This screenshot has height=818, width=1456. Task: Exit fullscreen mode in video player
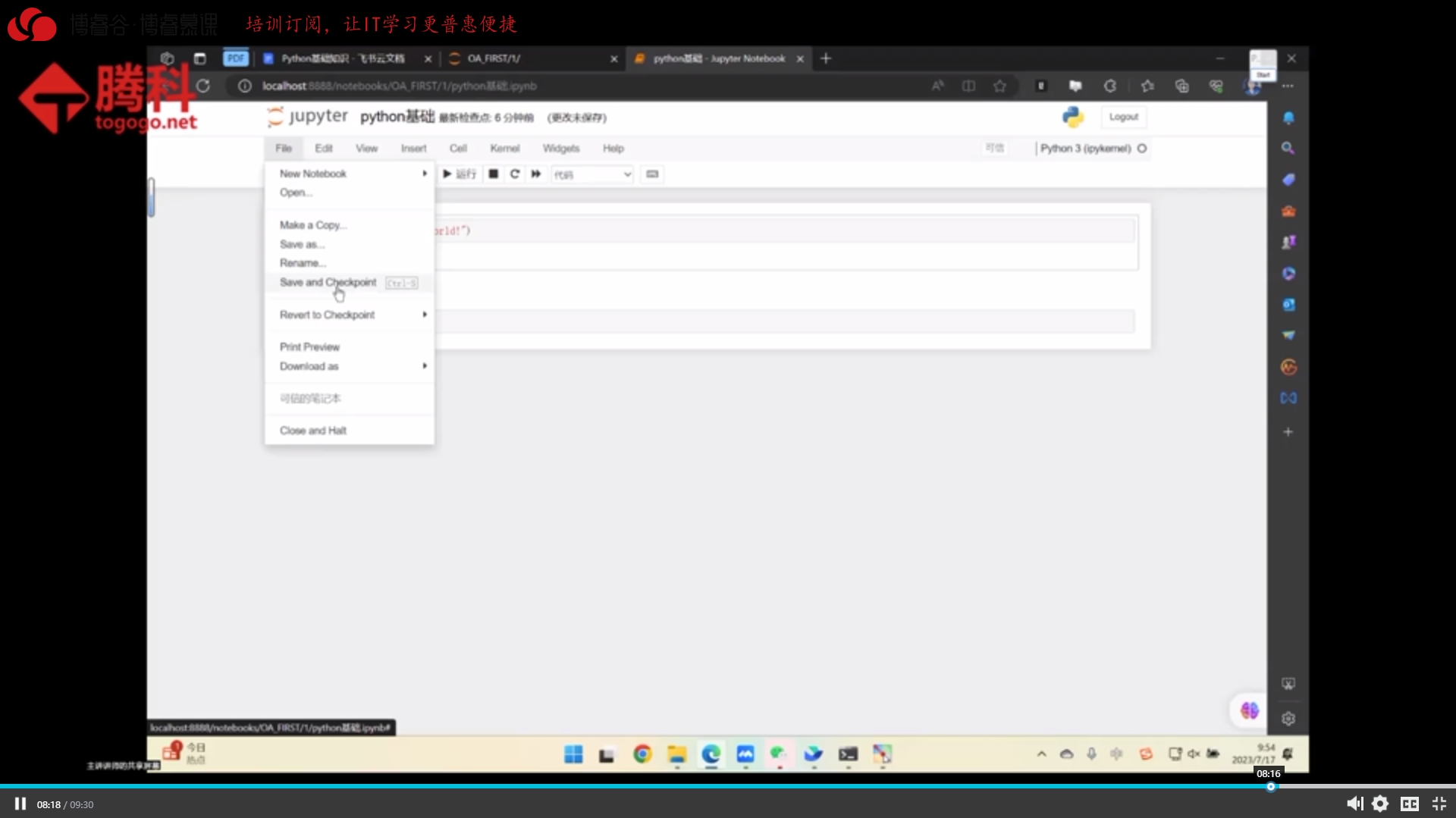pyautogui.click(x=1439, y=804)
